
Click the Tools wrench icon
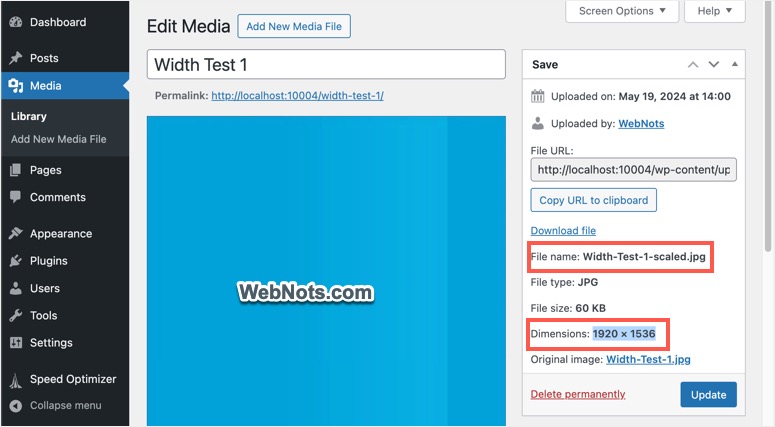tap(16, 315)
